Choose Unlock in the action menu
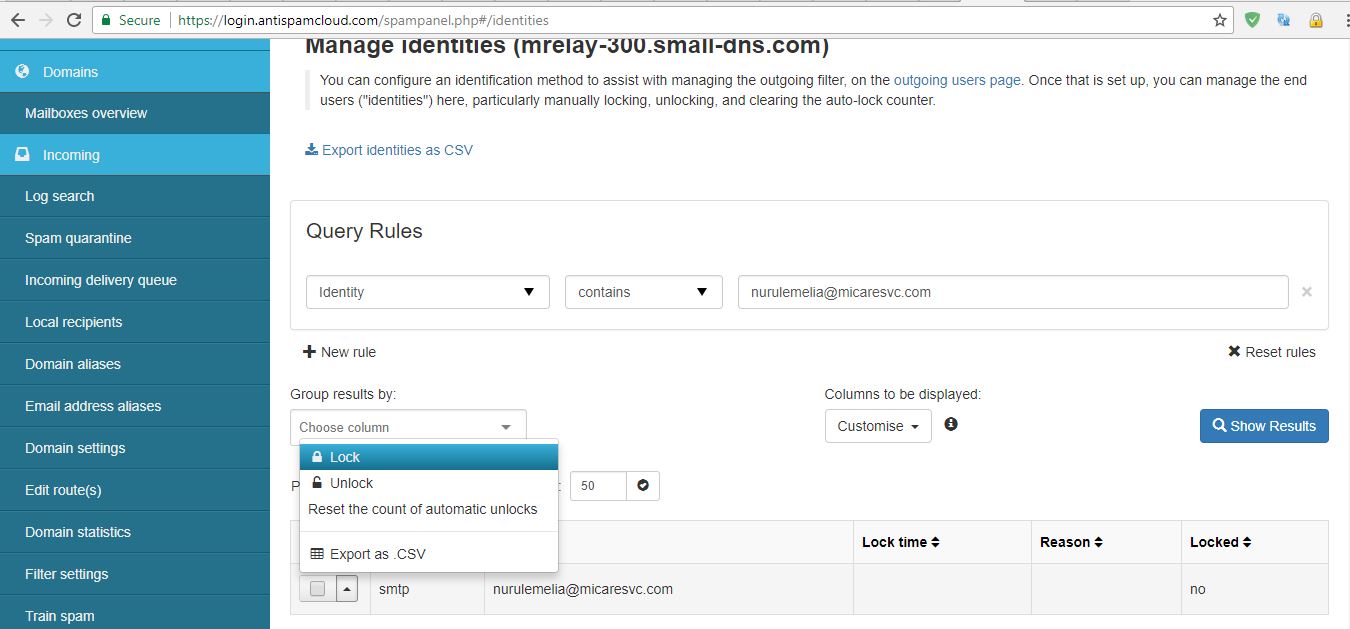 pos(351,483)
